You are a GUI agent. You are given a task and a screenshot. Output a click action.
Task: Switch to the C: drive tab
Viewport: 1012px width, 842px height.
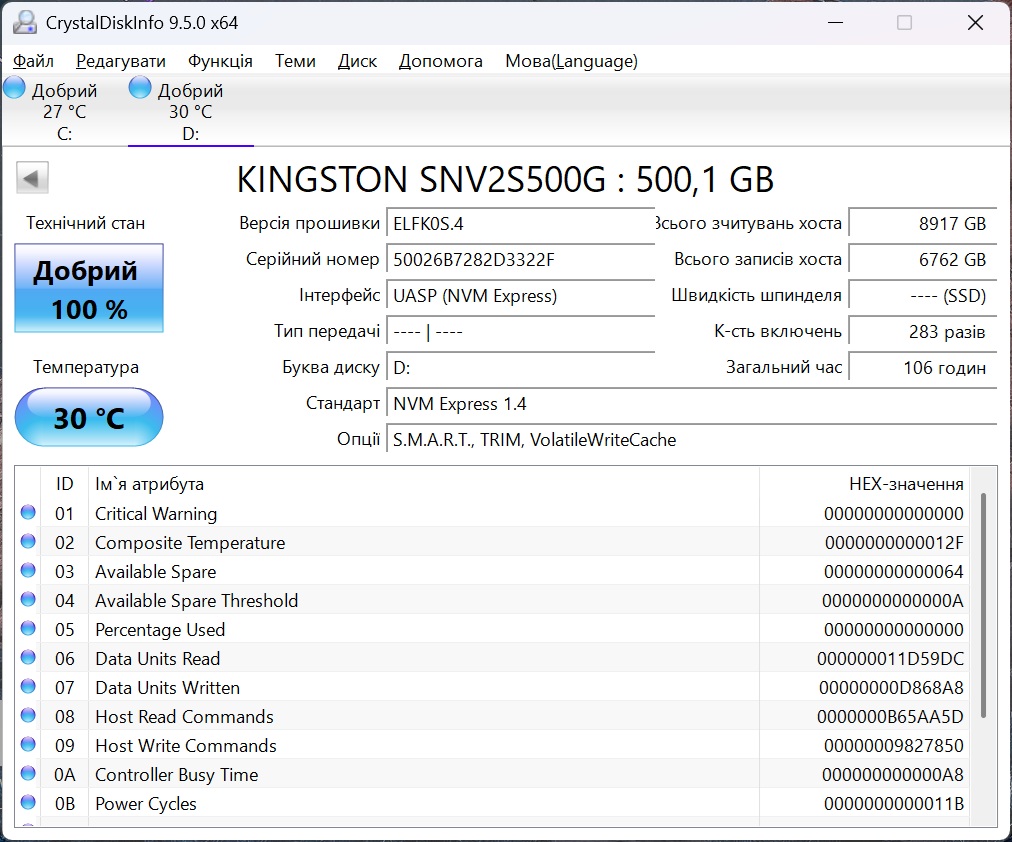click(x=65, y=111)
